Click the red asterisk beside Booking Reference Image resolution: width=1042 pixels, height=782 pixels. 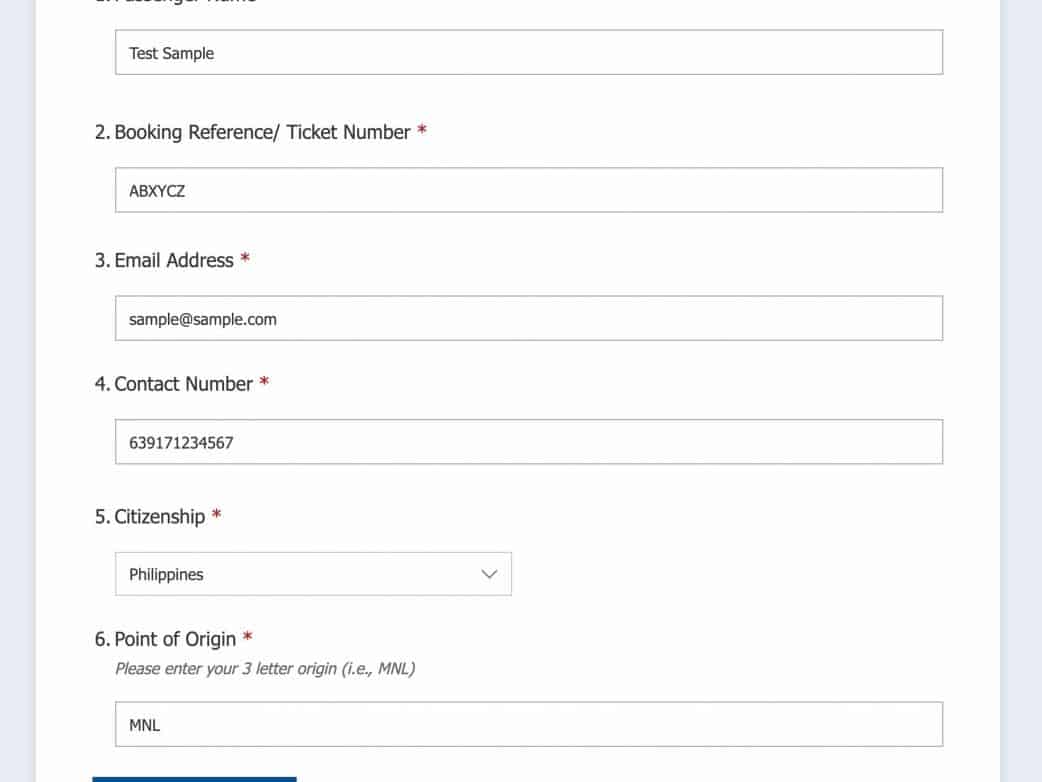tap(422, 132)
